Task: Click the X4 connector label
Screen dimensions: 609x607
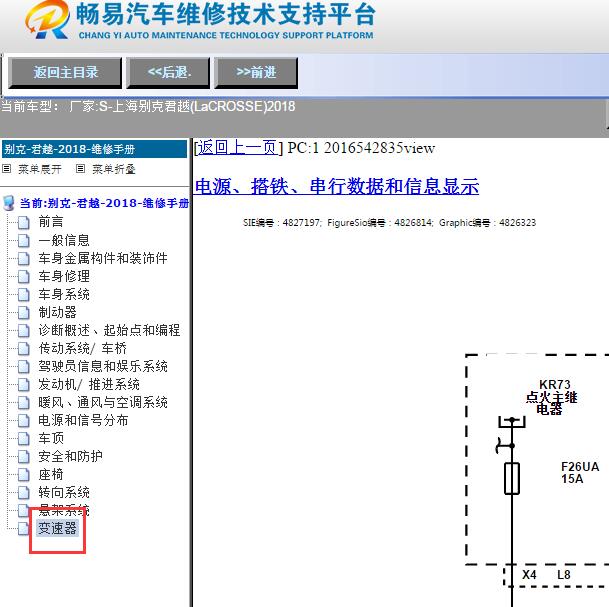Action: (x=529, y=575)
